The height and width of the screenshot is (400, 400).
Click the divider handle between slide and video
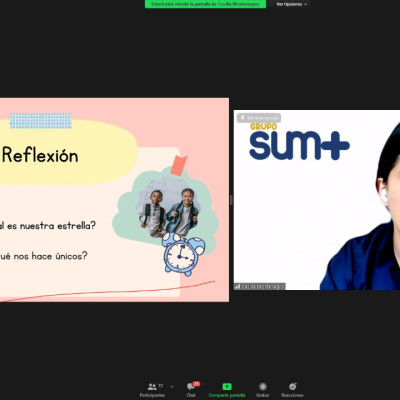pos(231,200)
